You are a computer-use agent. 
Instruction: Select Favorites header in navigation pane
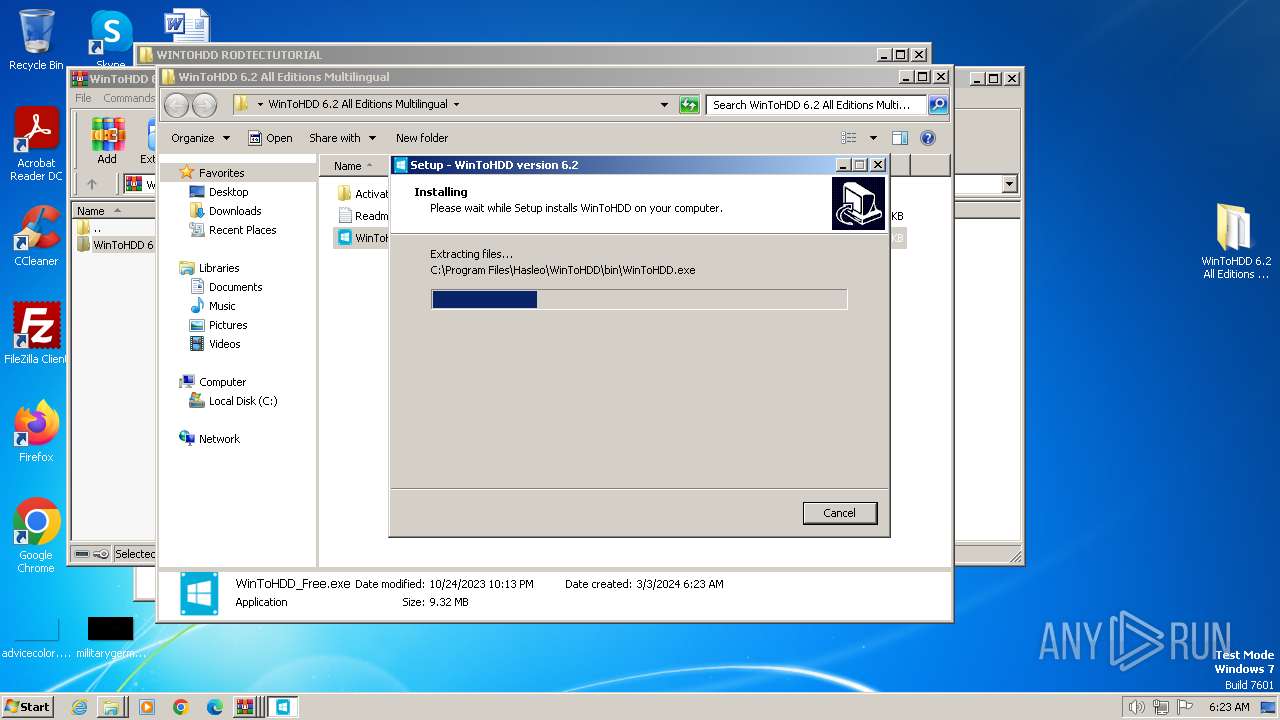[x=221, y=173]
